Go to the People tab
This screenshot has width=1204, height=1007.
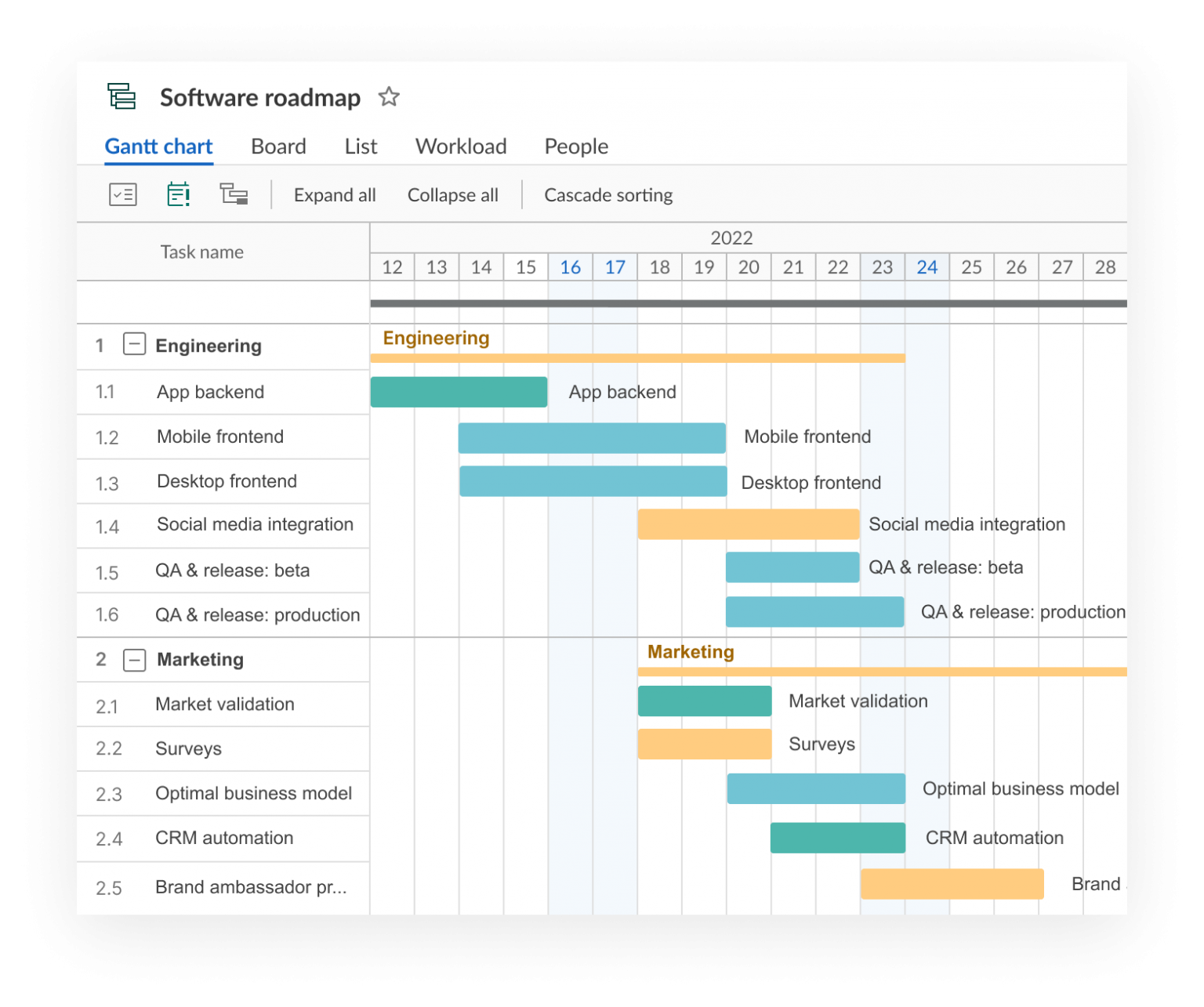[x=576, y=147]
